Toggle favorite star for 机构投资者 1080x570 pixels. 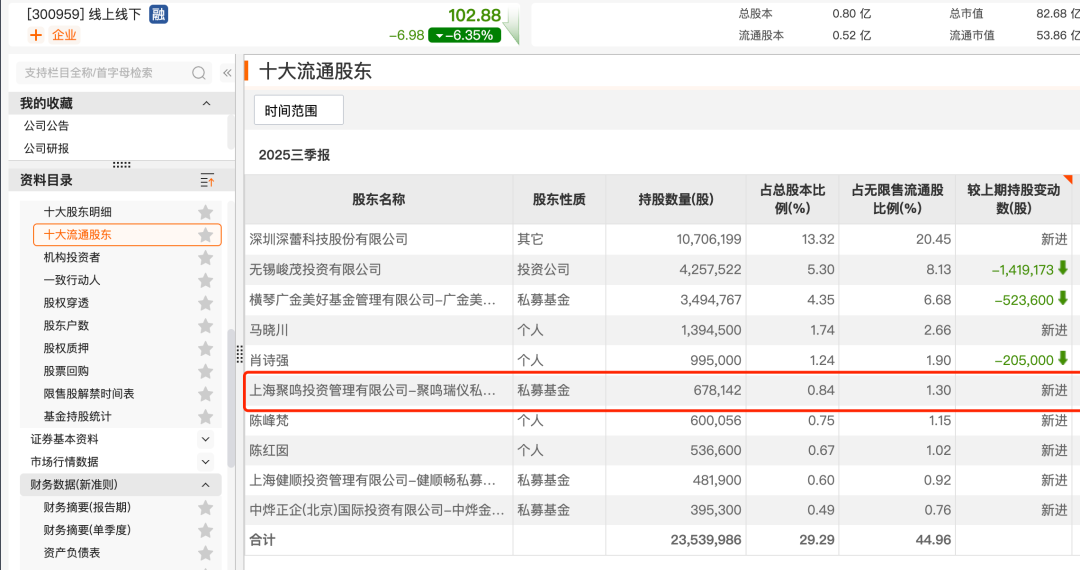205,257
